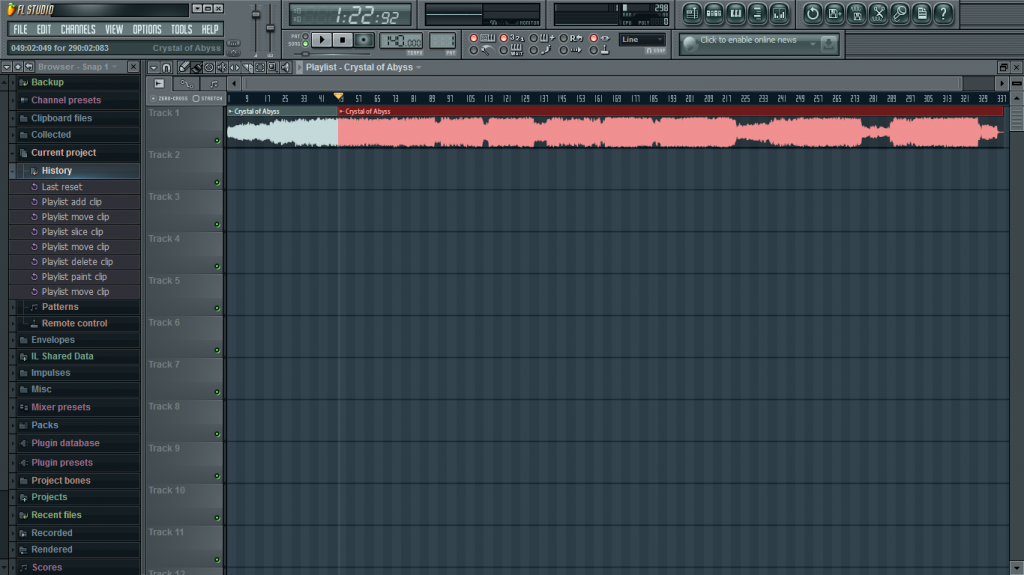Select the Paint brush tool in Playlist

tap(197, 67)
